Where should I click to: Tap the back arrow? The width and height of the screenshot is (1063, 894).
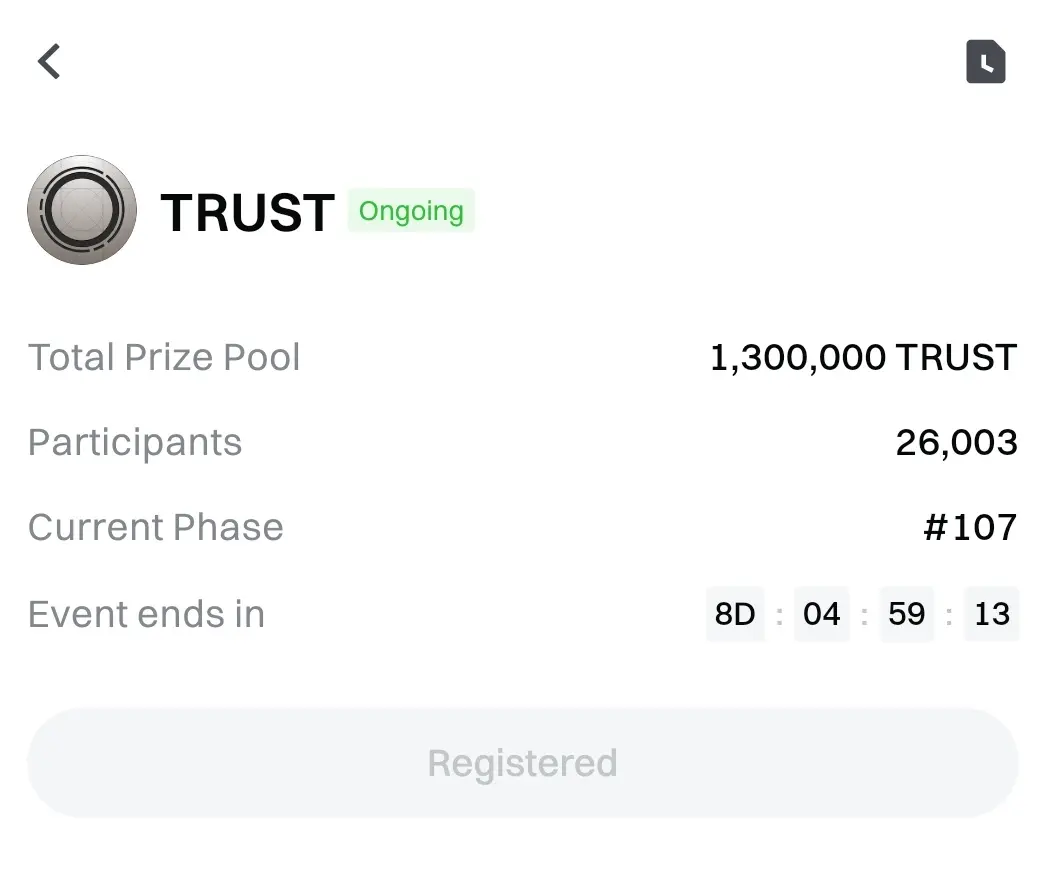point(49,61)
